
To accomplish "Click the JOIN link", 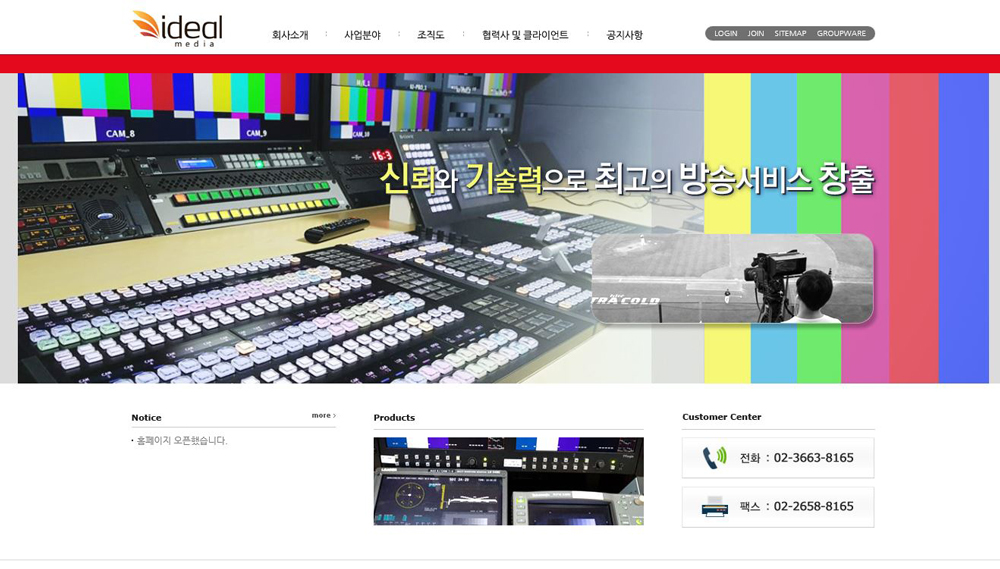I will pos(756,34).
